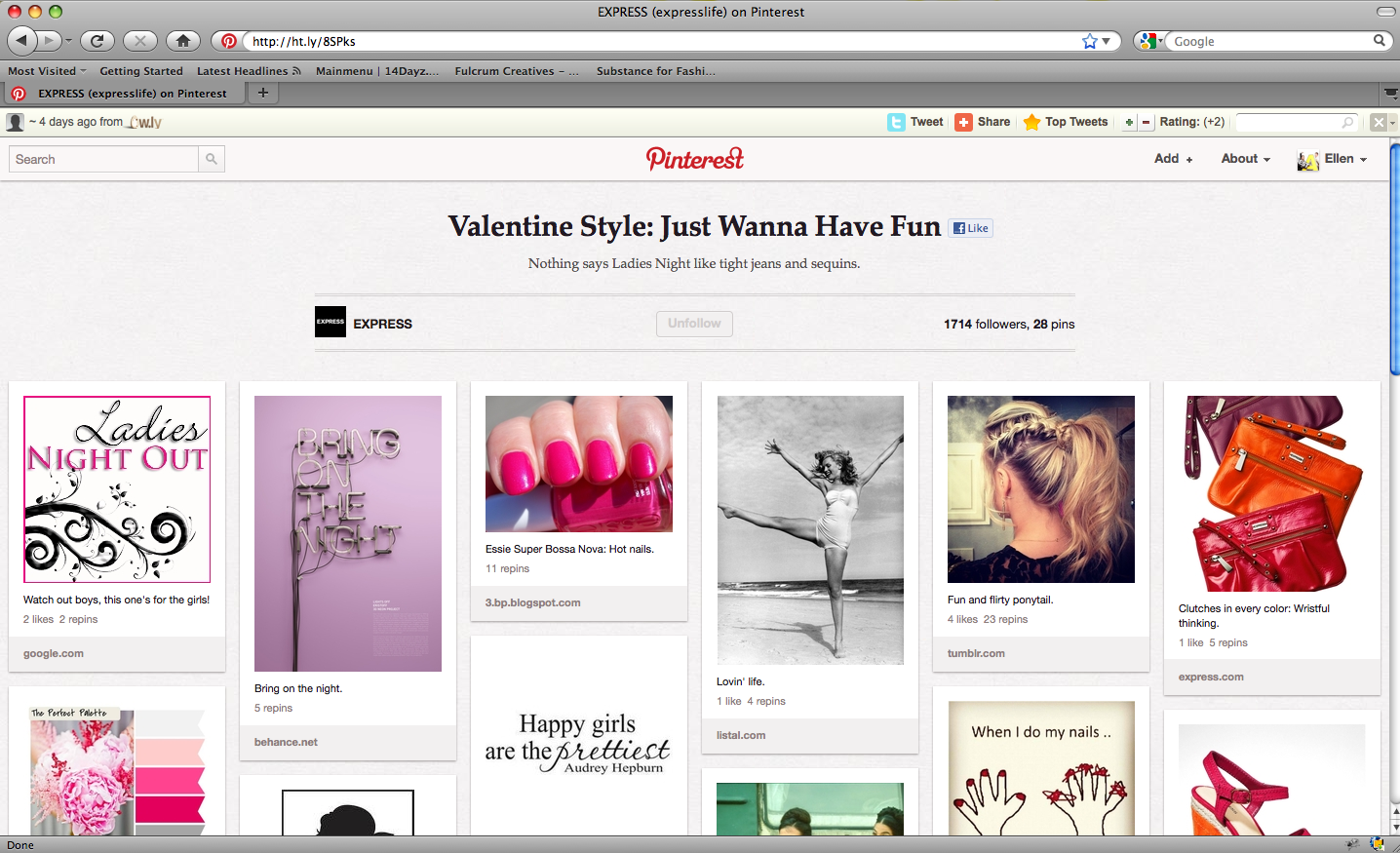This screenshot has width=1400, height=853.
Task: Open the Substance for Fashi... bookmark
Action: coord(656,71)
